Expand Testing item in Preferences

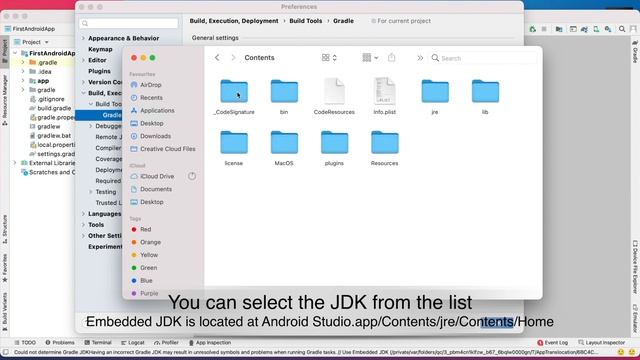(91, 192)
